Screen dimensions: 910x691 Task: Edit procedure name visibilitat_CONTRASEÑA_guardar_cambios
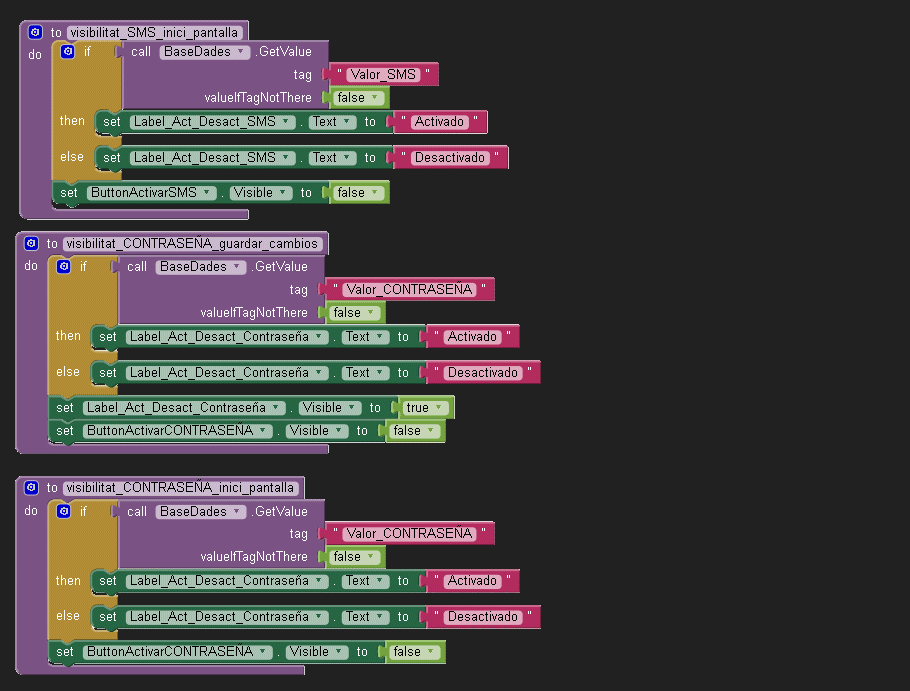point(192,244)
